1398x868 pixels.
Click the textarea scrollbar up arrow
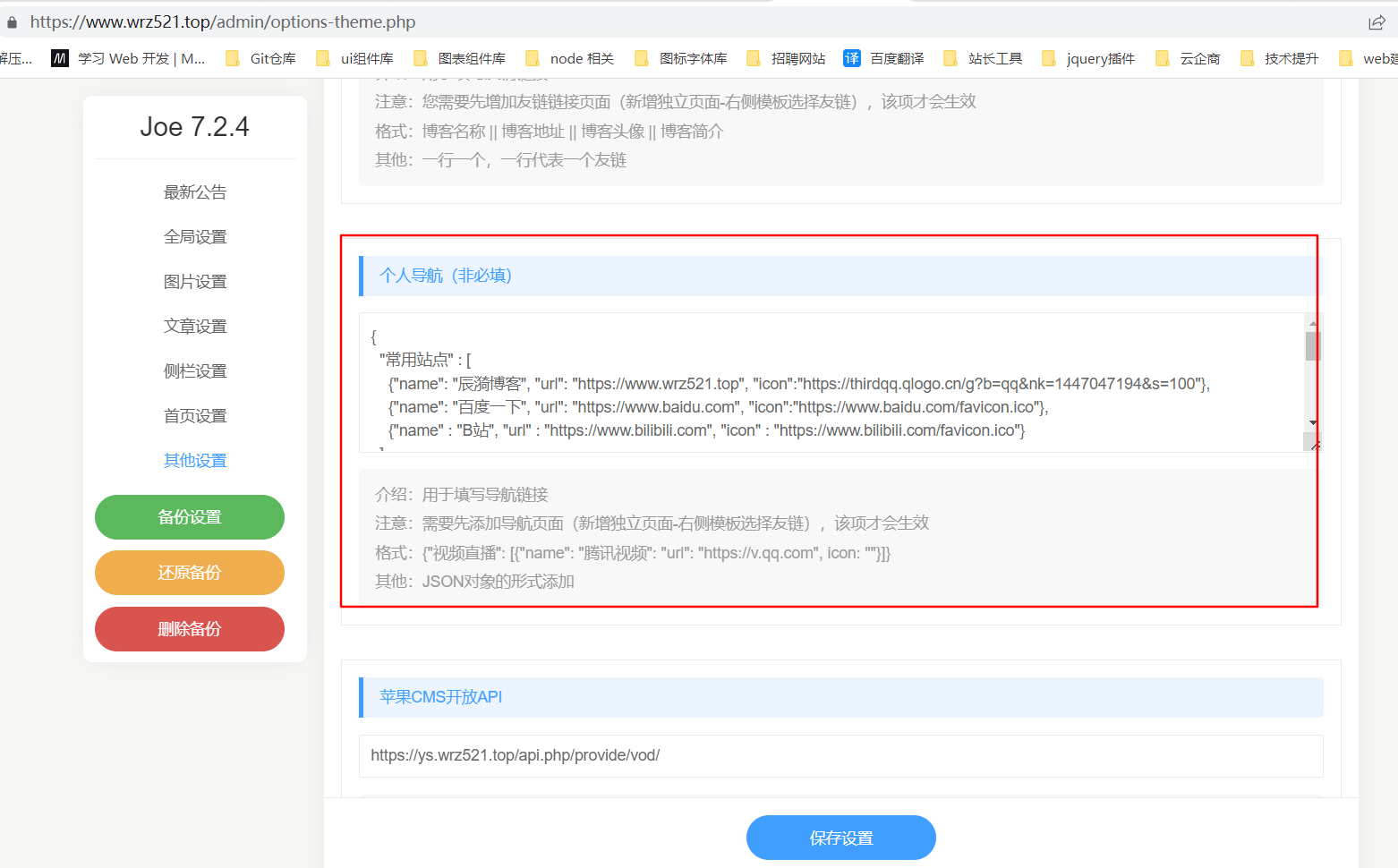[x=1313, y=322]
